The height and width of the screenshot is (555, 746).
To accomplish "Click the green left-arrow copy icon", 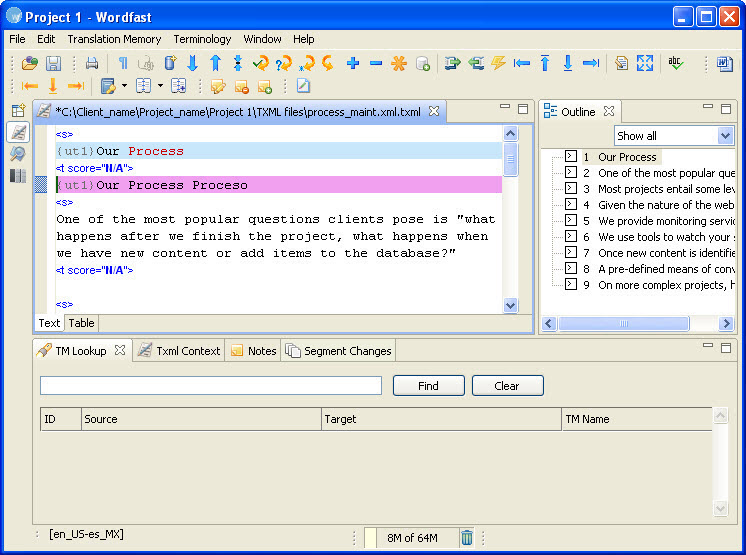I will coord(476,63).
